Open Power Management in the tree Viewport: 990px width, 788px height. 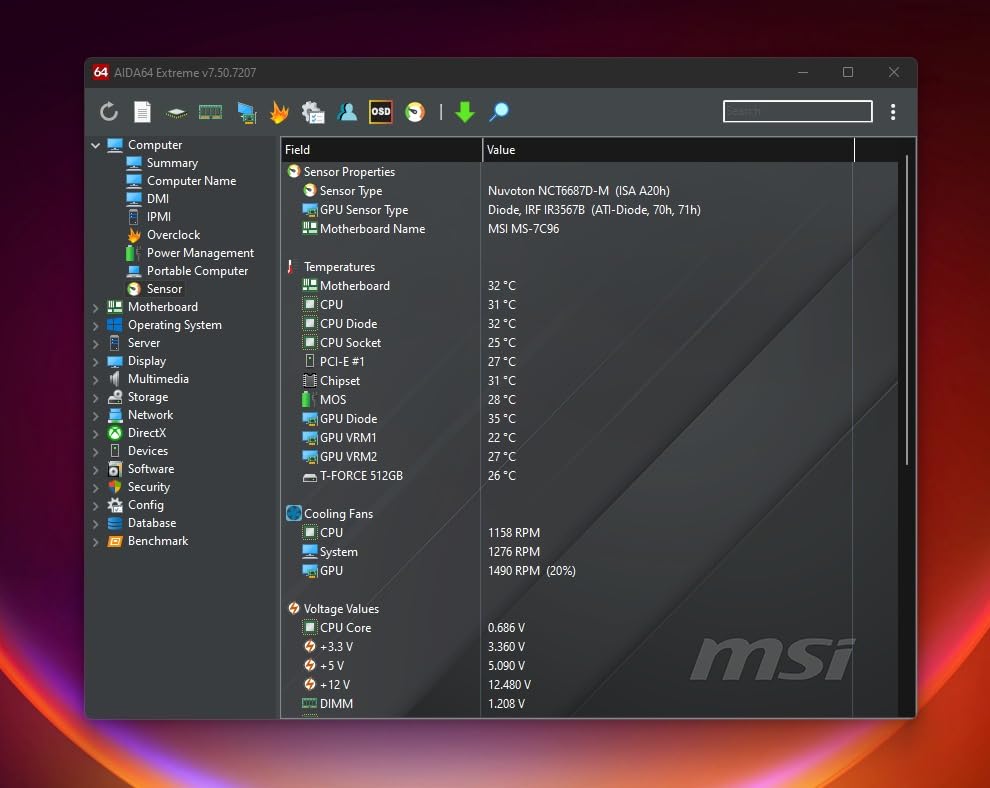coord(200,253)
